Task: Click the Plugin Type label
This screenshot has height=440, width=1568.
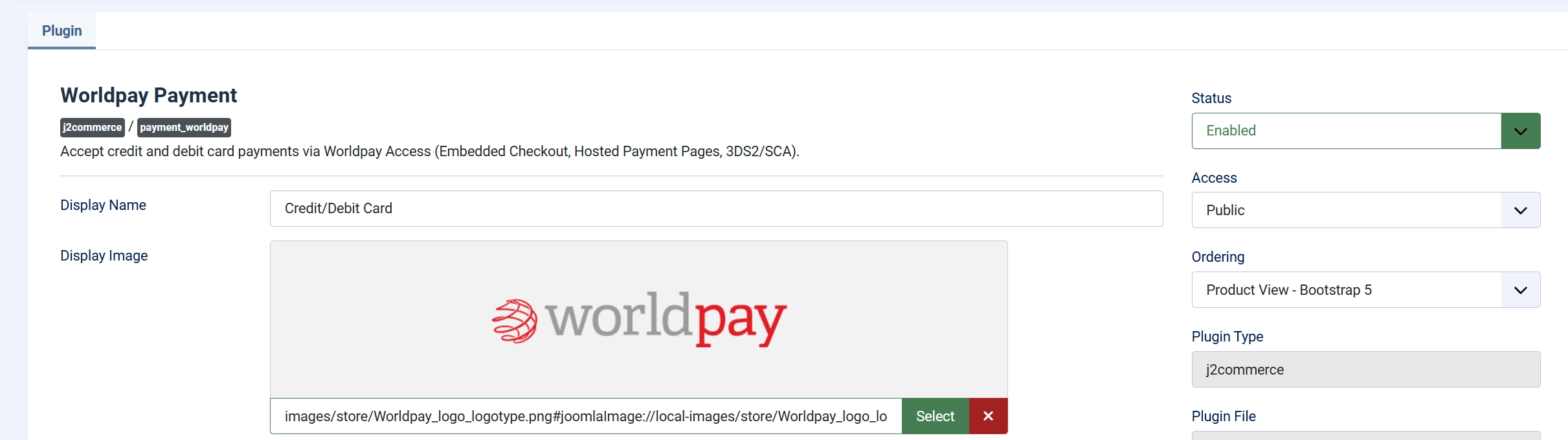Action: click(1227, 336)
